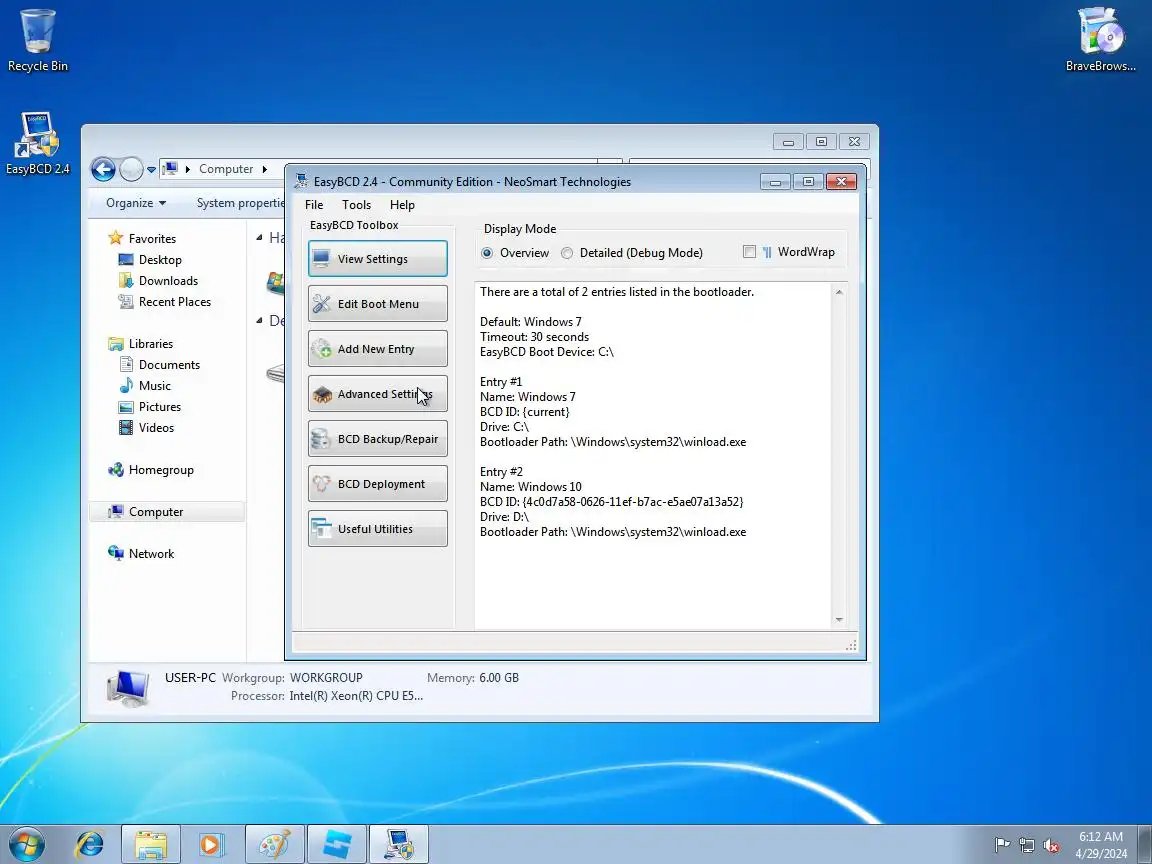This screenshot has height=864, width=1152.
Task: Open the recent pages dropdown arrow in Explorer
Action: 151,170
